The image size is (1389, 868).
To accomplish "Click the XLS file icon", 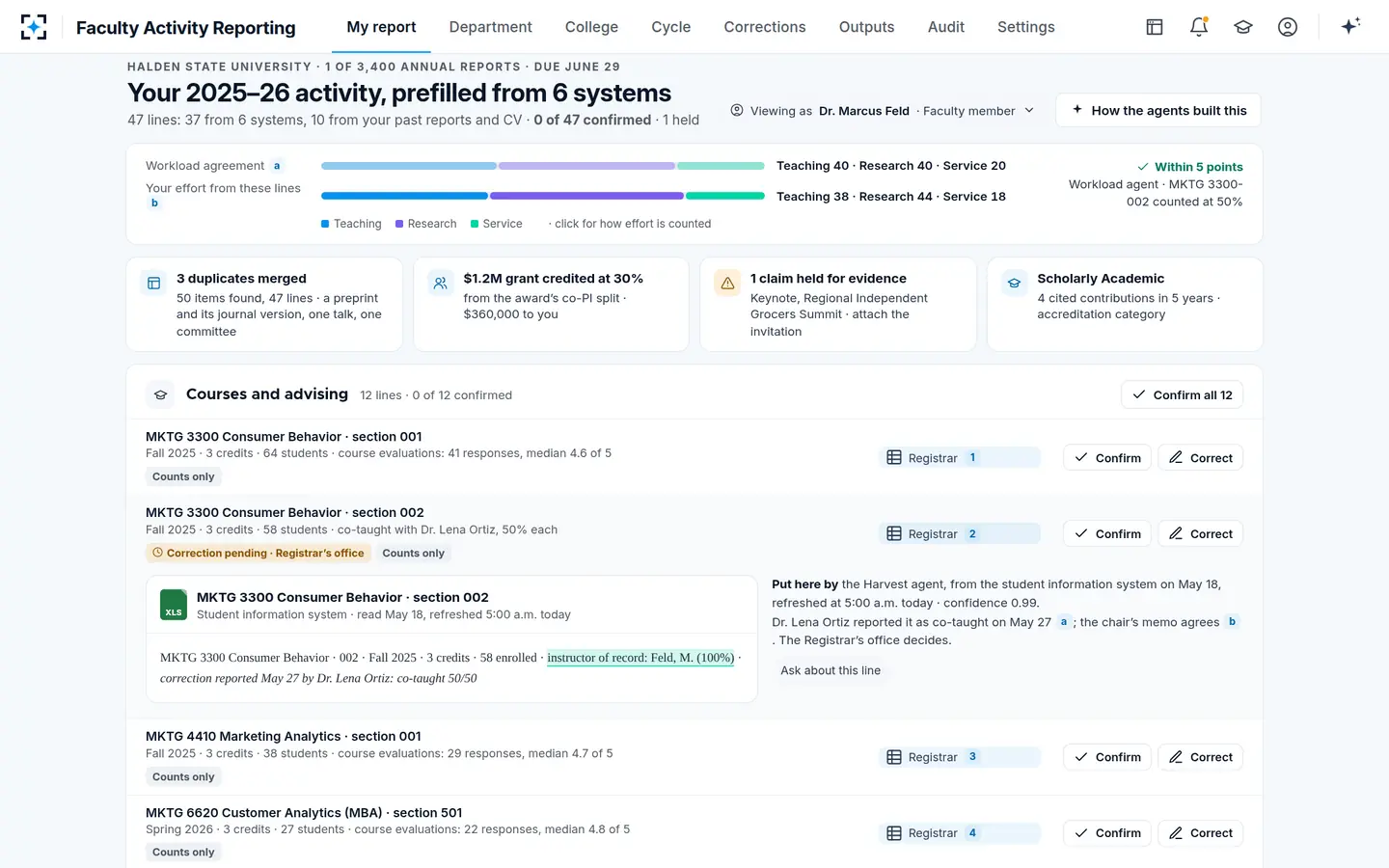I will pos(174,605).
